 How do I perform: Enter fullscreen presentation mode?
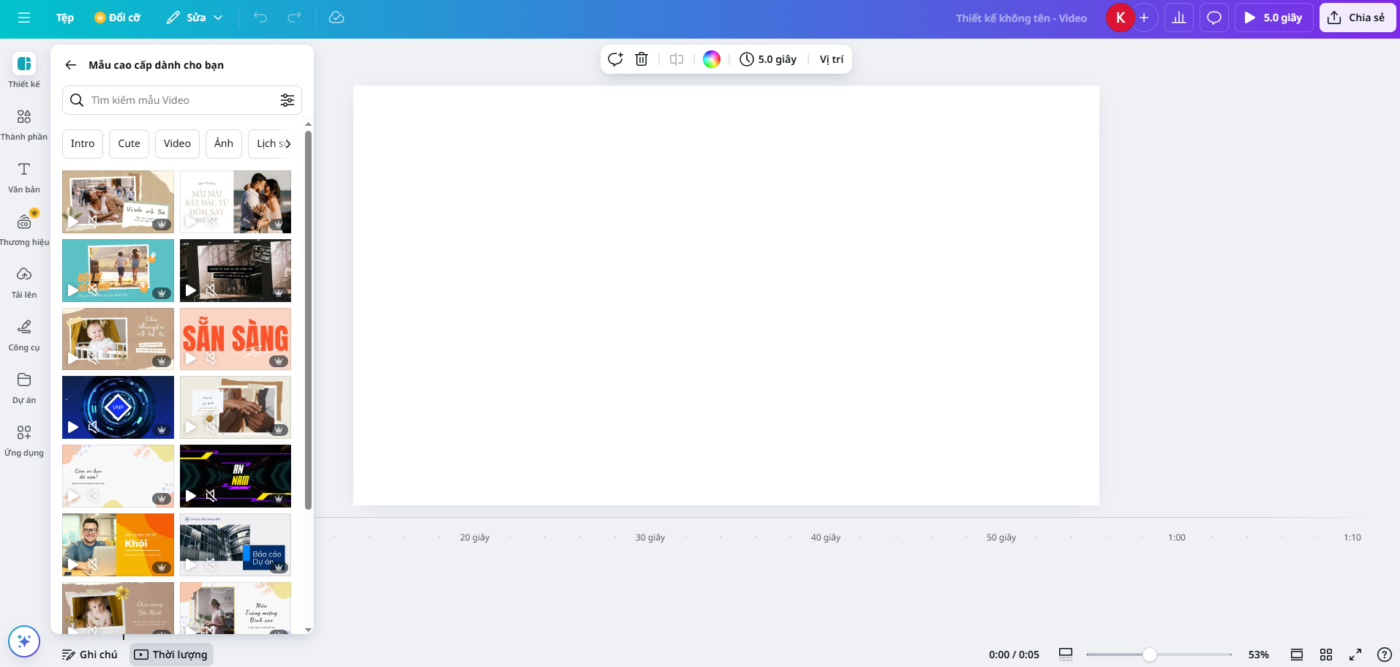click(1355, 654)
